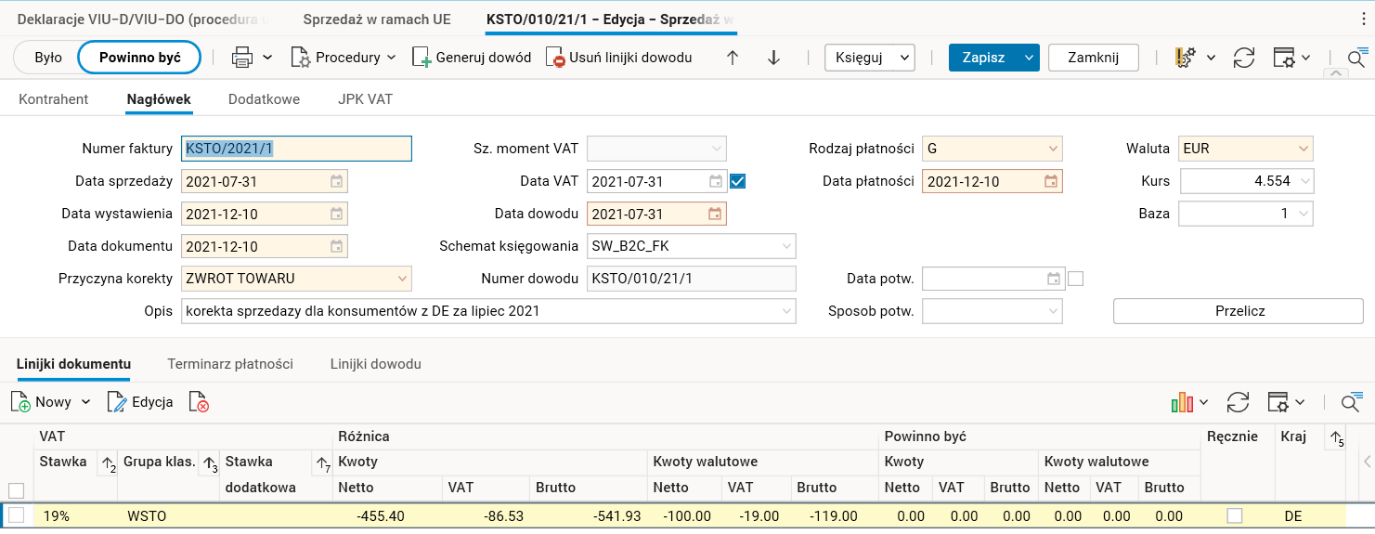The image size is (1375, 534).
Task: Open the Terminarz płatności tab
Action: (x=230, y=364)
